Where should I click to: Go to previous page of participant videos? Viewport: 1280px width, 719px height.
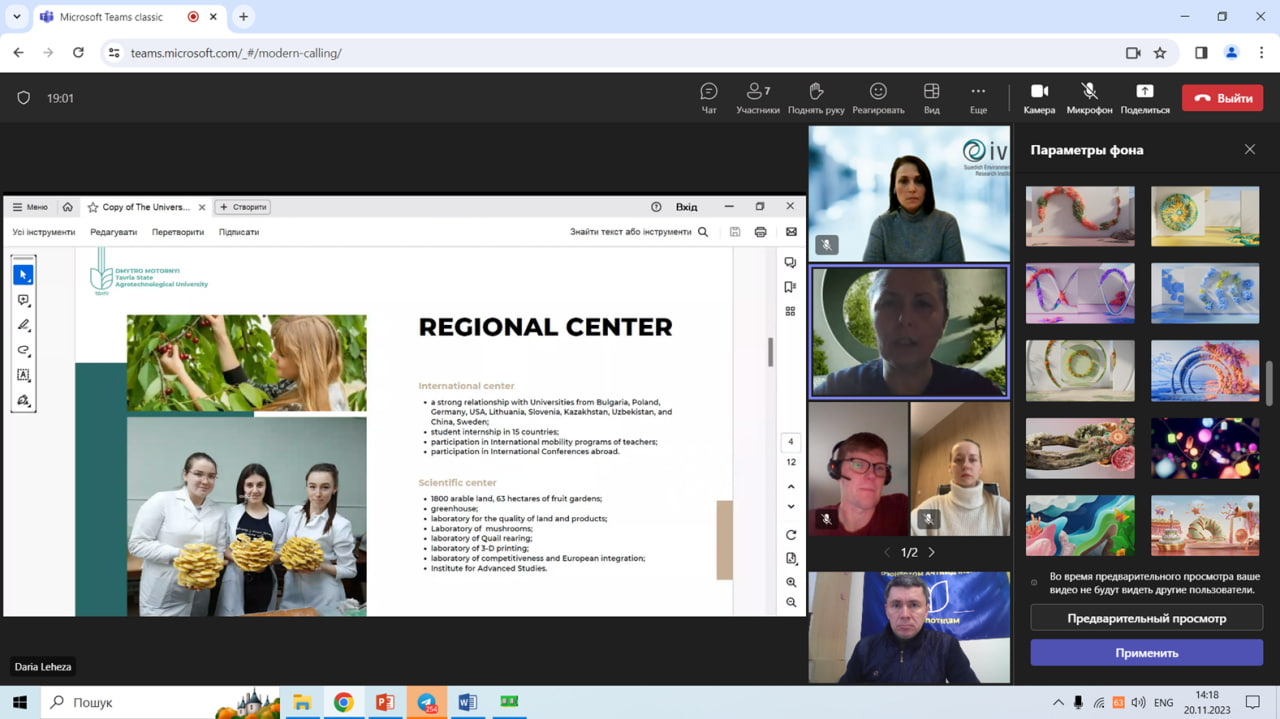886,552
